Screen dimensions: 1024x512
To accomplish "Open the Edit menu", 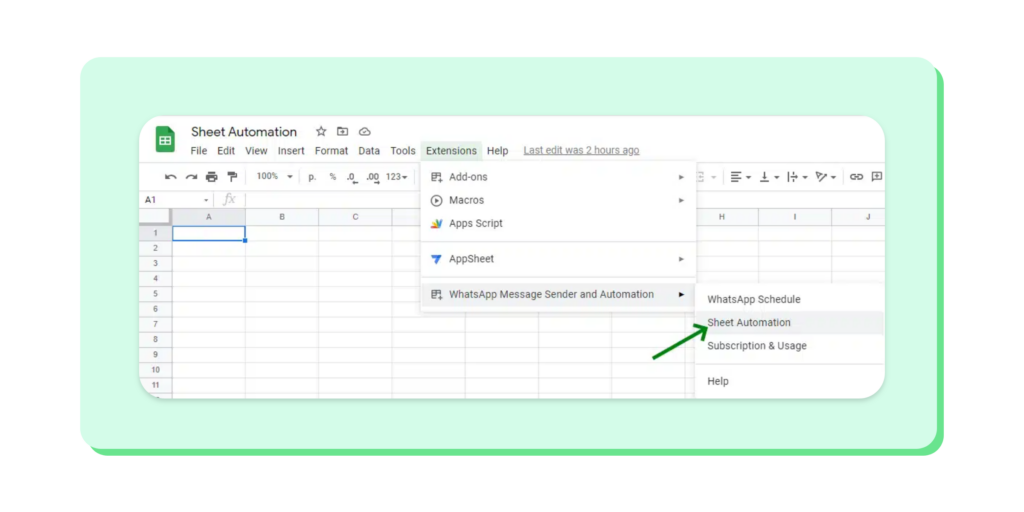I will pyautogui.click(x=226, y=151).
